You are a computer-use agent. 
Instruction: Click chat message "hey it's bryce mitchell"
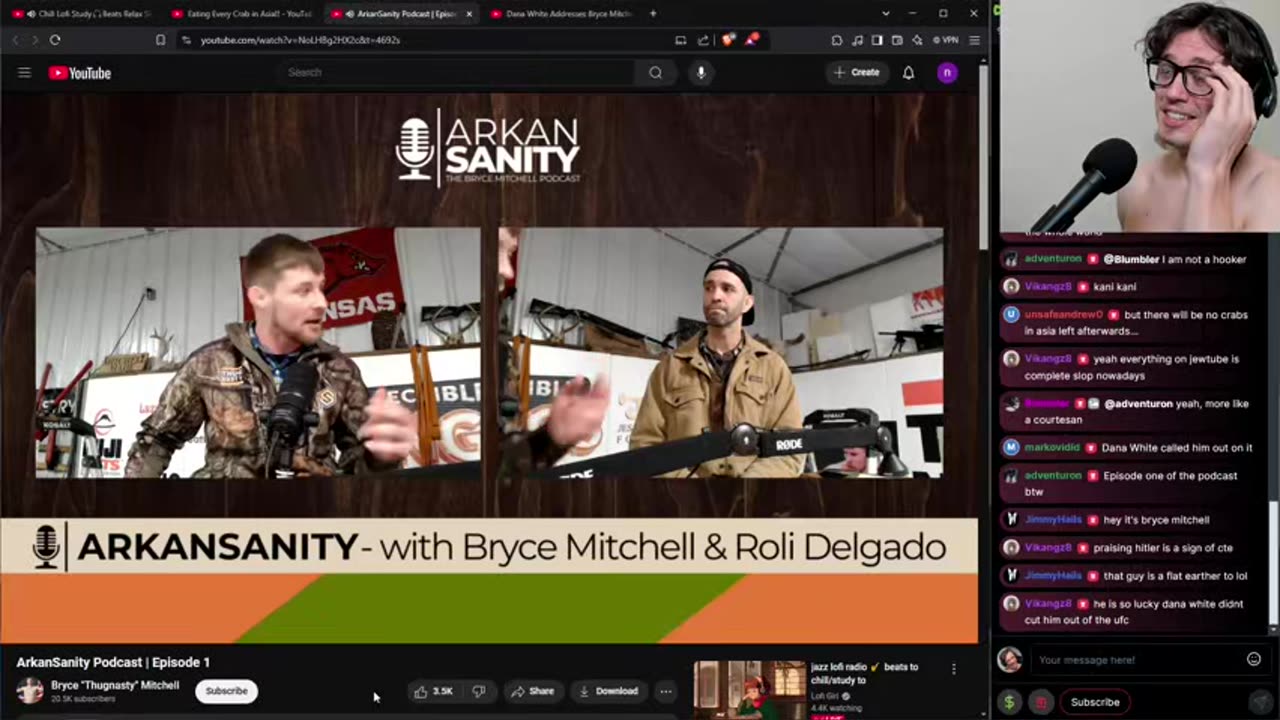[x=1156, y=520]
